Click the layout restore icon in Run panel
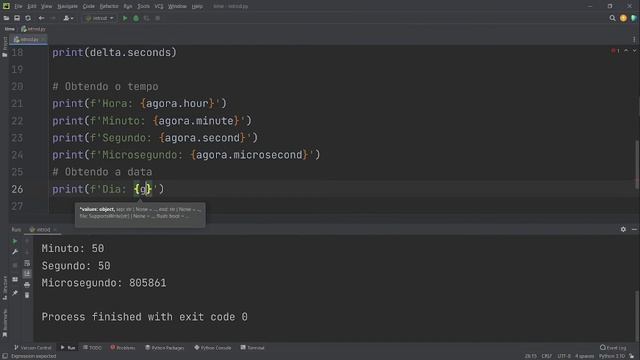The width and height of the screenshot is (640, 360). pyautogui.click(x=15, y=280)
